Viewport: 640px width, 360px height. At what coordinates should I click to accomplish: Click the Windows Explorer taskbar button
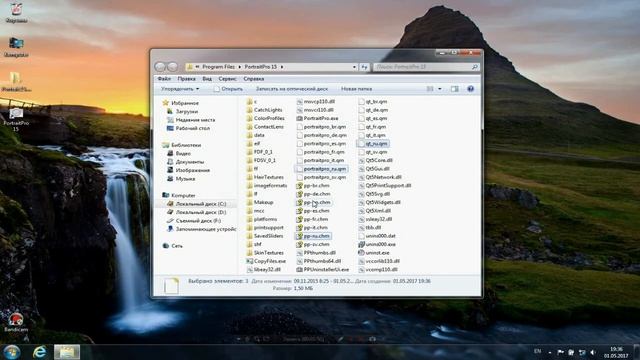[67, 352]
